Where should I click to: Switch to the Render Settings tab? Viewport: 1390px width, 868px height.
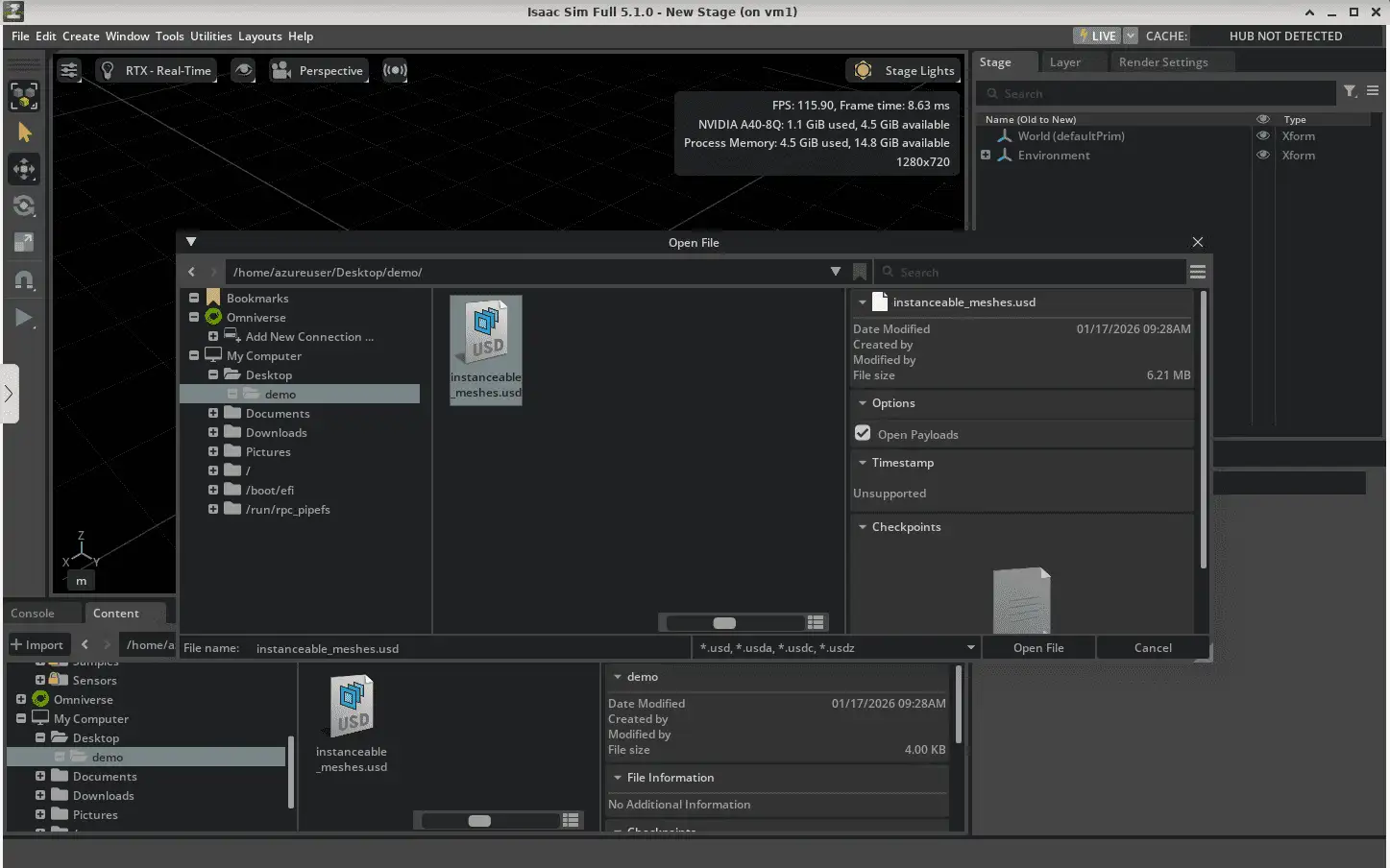point(1162,62)
